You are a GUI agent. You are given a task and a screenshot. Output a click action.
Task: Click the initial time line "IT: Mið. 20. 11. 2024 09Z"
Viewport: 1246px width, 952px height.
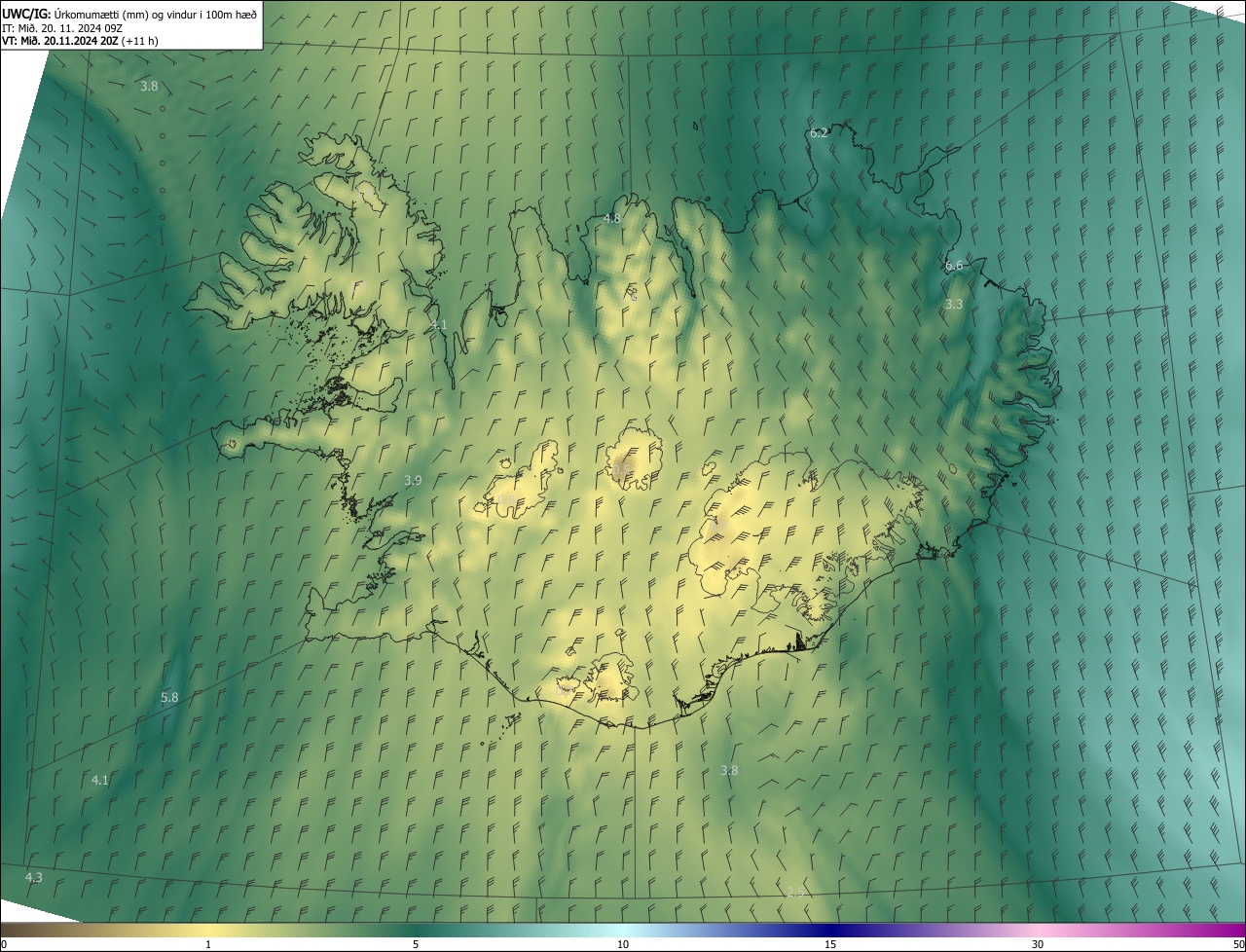point(62,27)
